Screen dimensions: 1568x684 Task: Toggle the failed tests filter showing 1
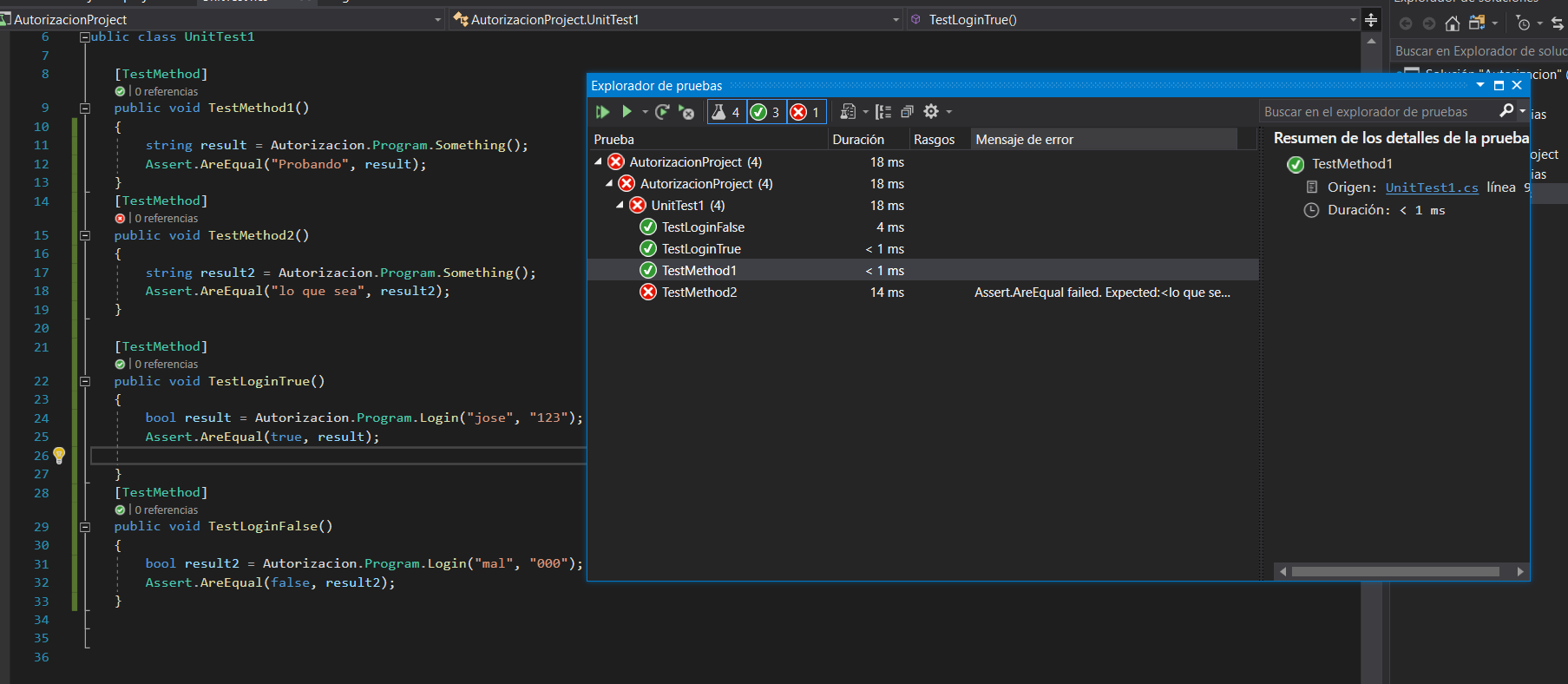pos(806,112)
